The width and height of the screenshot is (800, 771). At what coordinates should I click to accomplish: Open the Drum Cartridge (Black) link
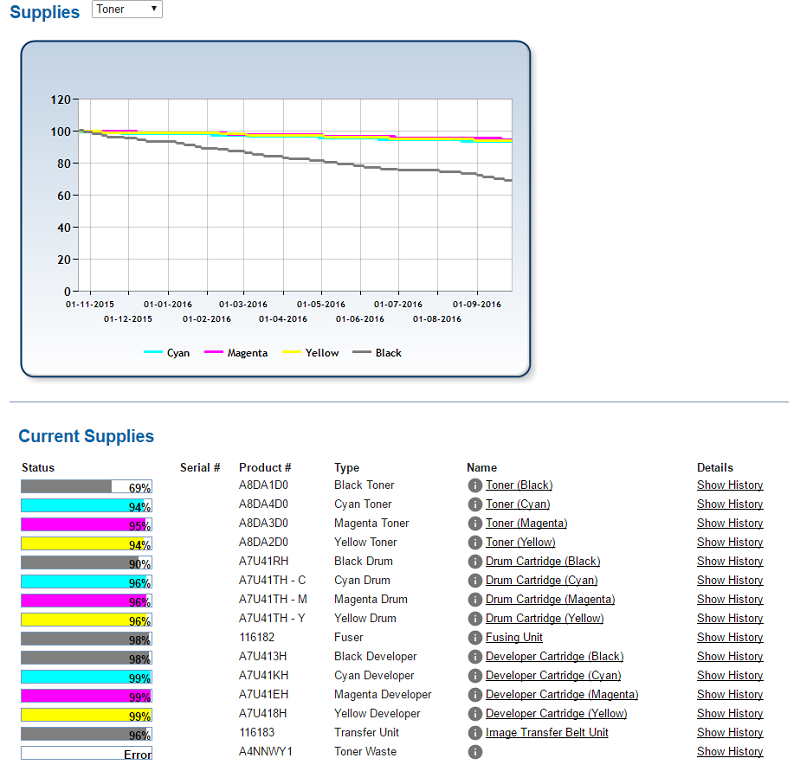coord(542,561)
